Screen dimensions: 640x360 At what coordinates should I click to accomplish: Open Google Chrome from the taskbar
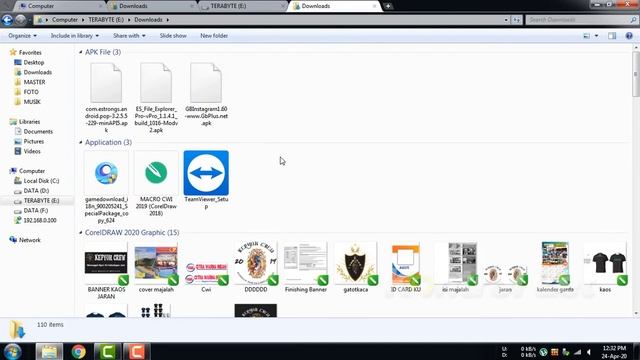78,351
